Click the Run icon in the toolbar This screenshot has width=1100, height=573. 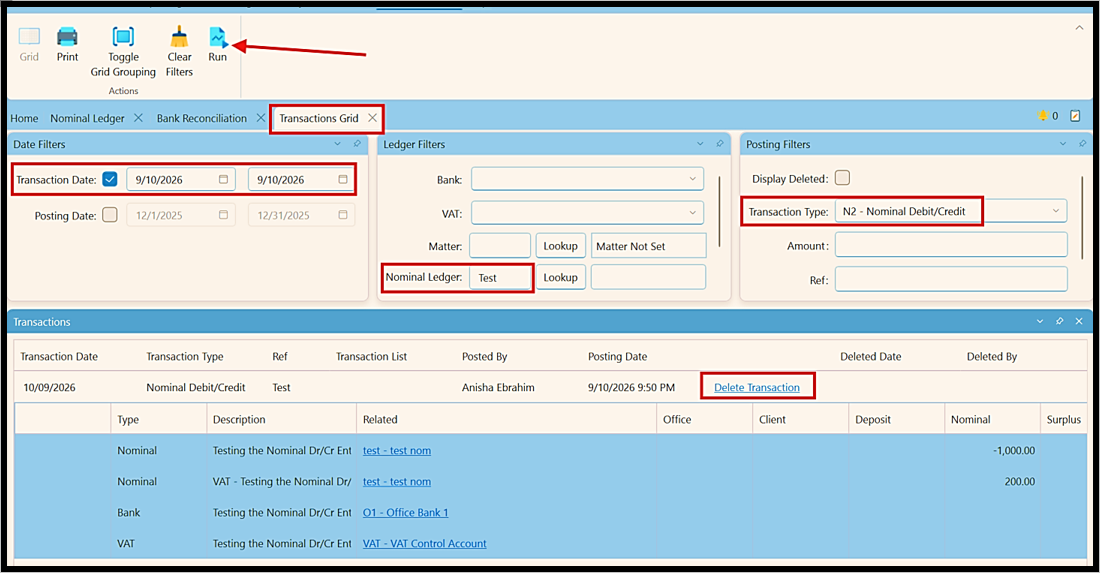[x=217, y=37]
